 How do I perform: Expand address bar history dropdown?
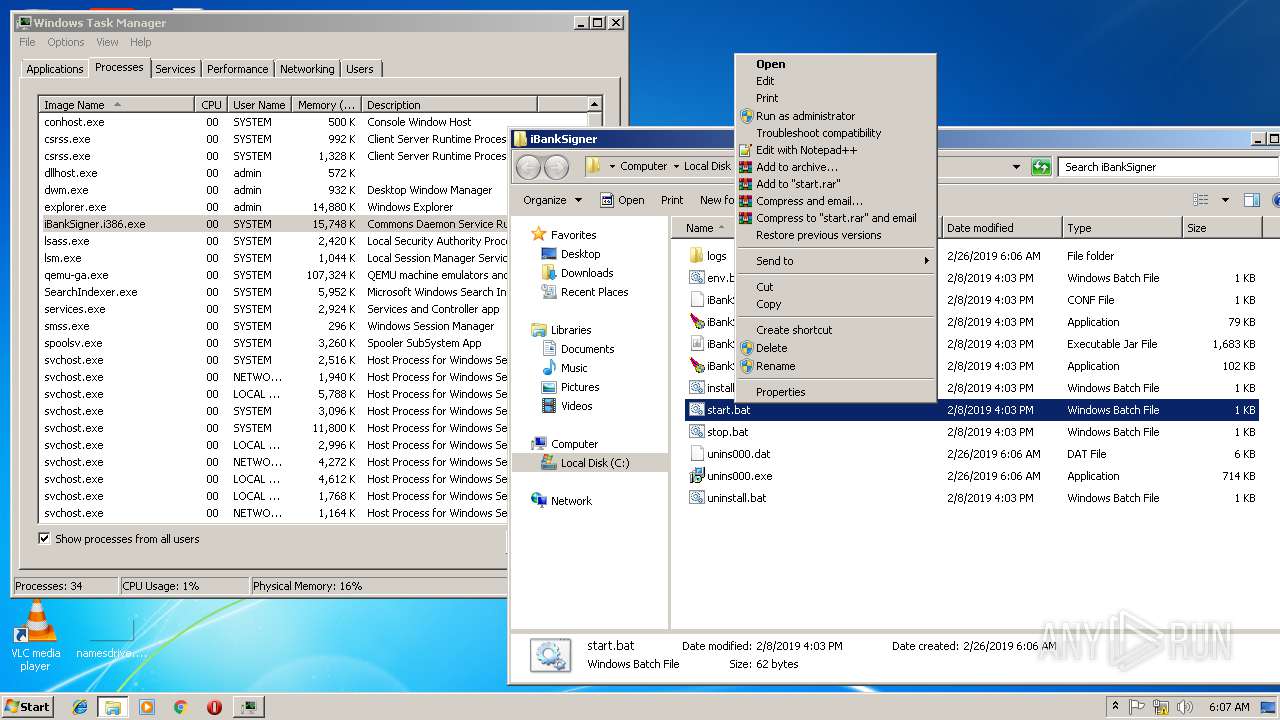tap(1016, 167)
